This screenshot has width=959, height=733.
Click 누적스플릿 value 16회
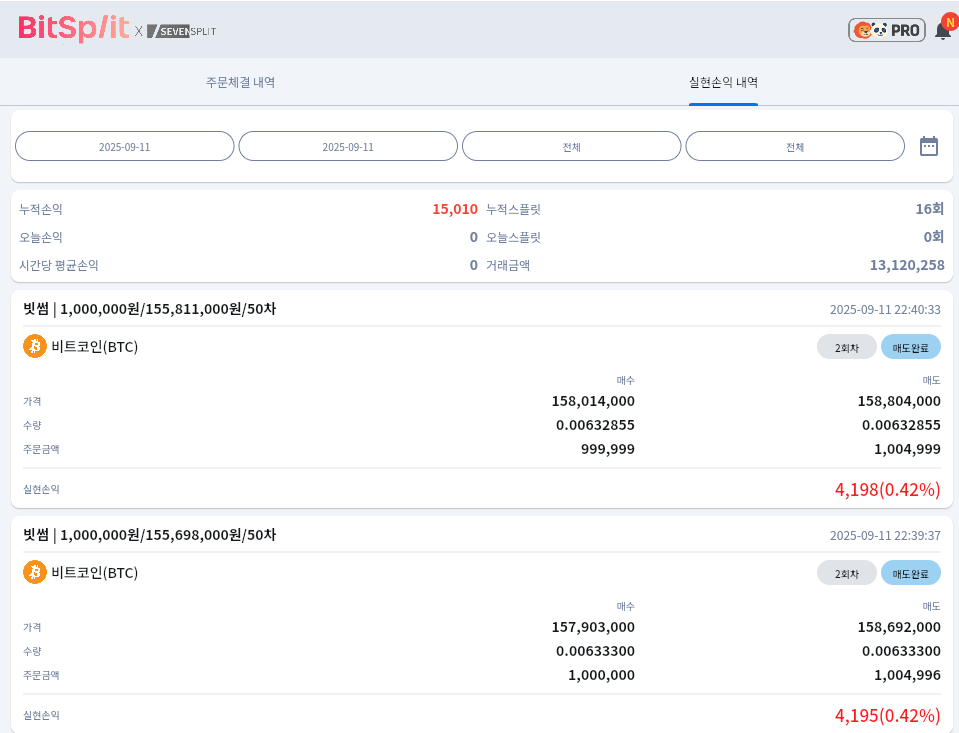[x=930, y=209]
